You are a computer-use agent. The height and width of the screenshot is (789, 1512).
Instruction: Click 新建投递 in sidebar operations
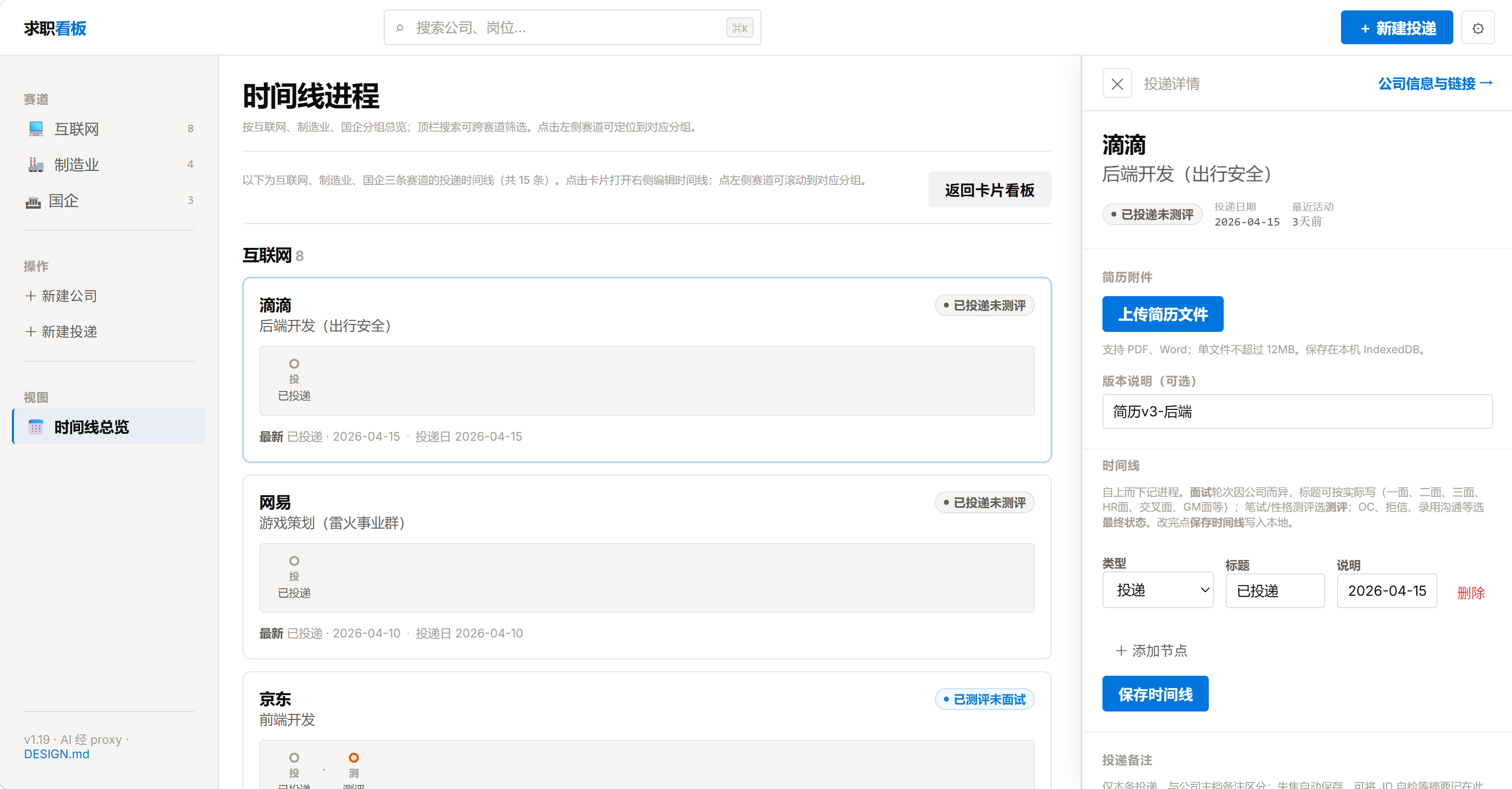pyautogui.click(x=61, y=331)
